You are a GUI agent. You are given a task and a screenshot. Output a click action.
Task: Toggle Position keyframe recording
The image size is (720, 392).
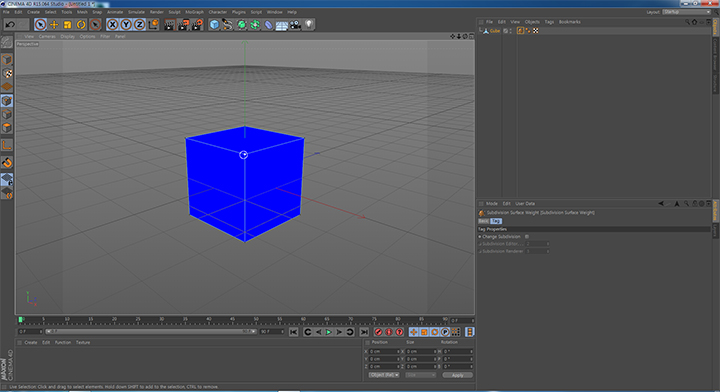coord(414,332)
